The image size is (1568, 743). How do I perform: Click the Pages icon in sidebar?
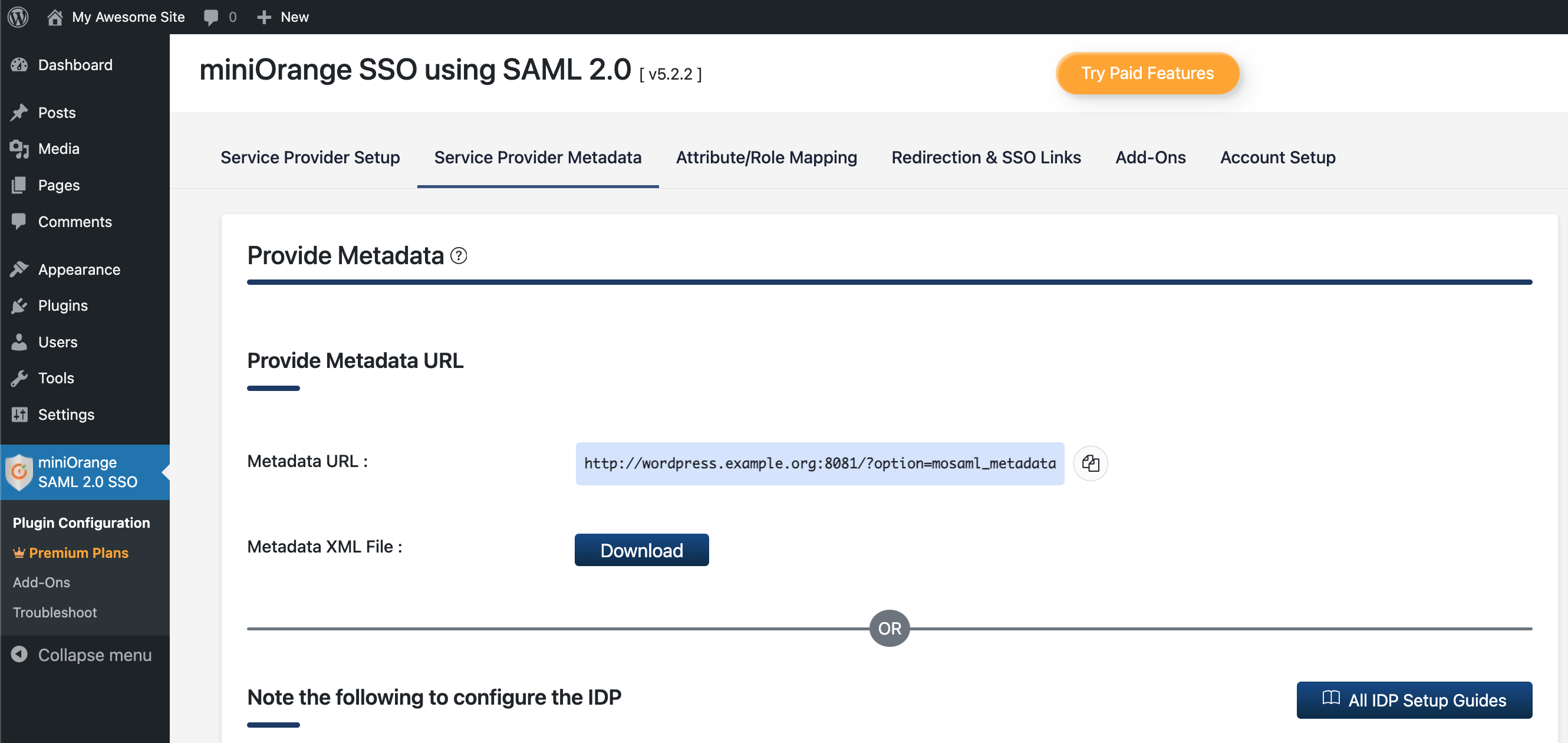tap(19, 185)
